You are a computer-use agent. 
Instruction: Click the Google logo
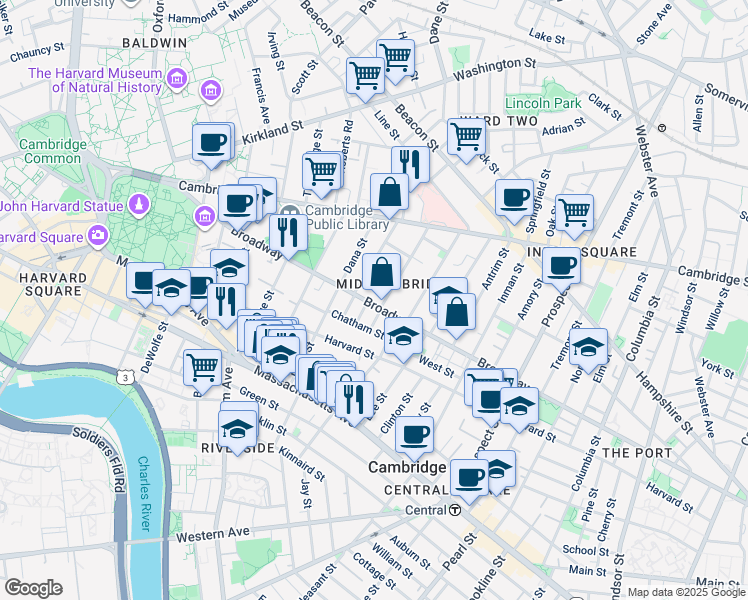[x=33, y=588]
